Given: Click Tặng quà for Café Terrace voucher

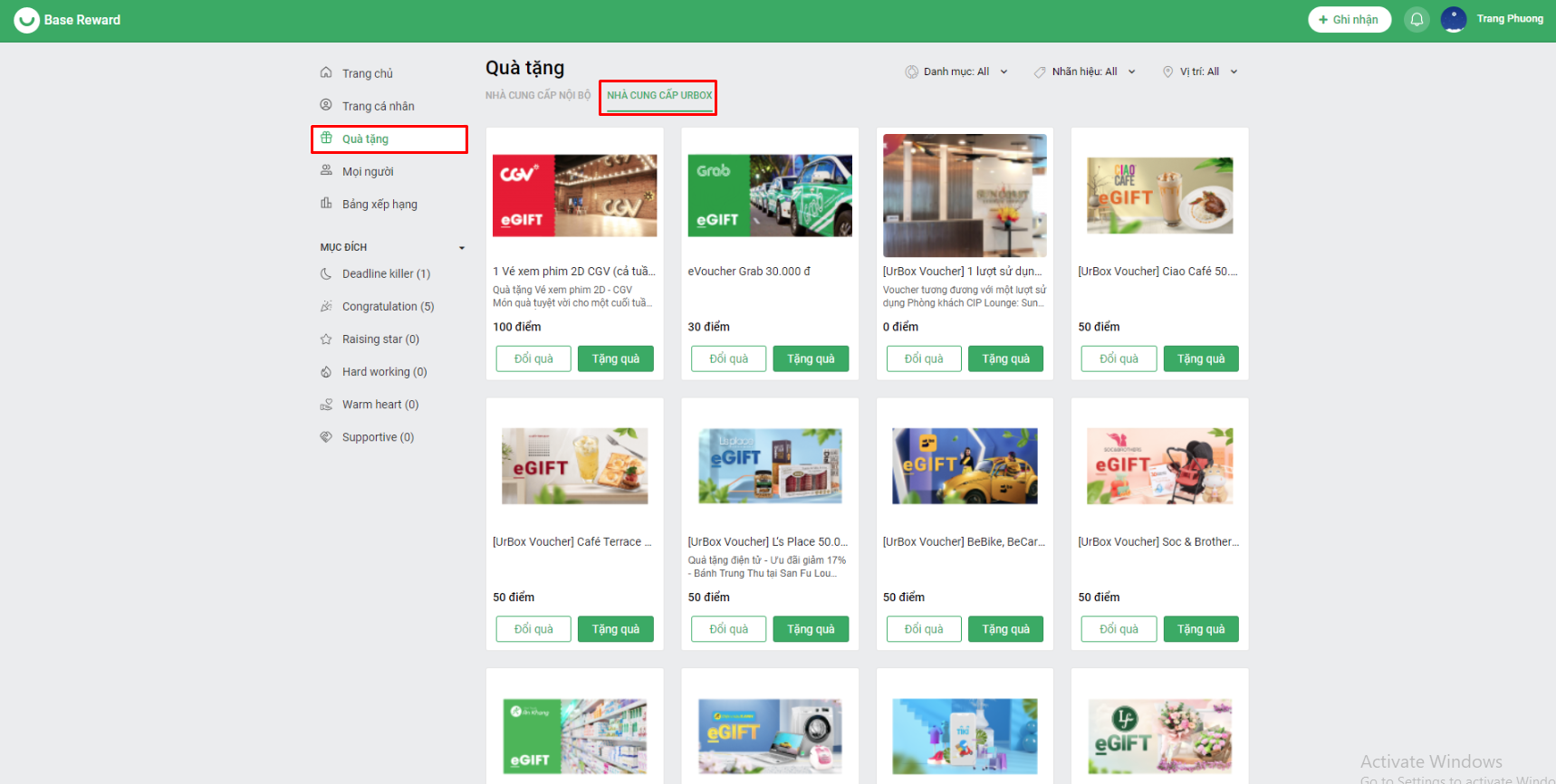Looking at the screenshot, I should pos(616,629).
